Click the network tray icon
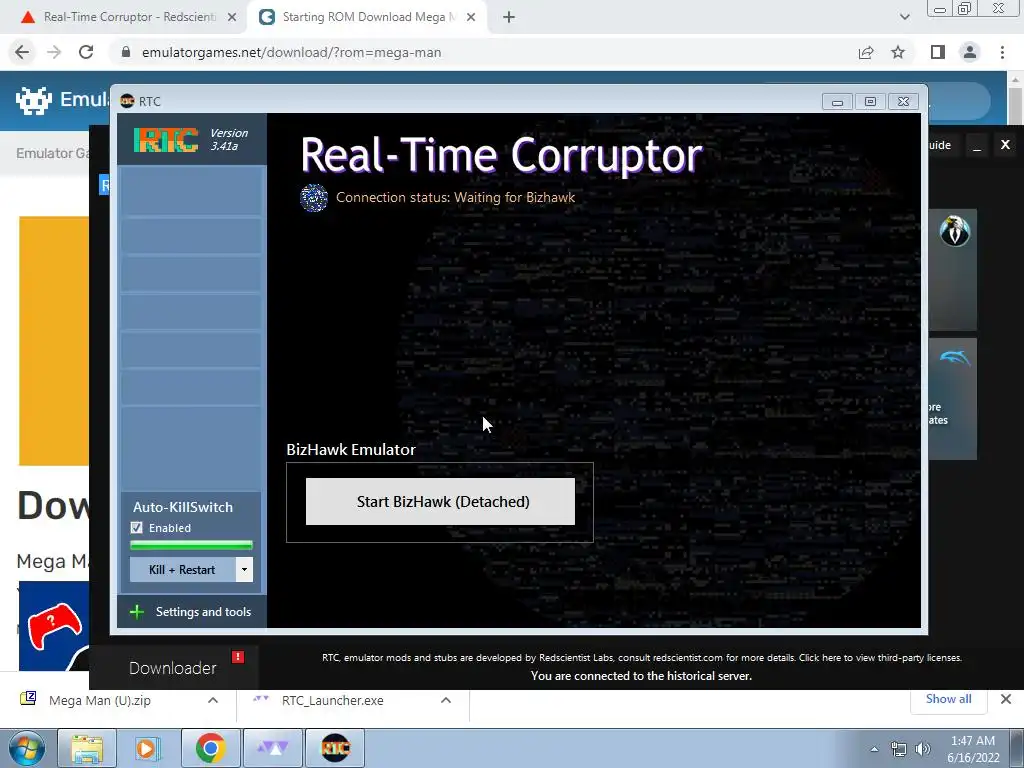1024x768 pixels. (x=899, y=749)
